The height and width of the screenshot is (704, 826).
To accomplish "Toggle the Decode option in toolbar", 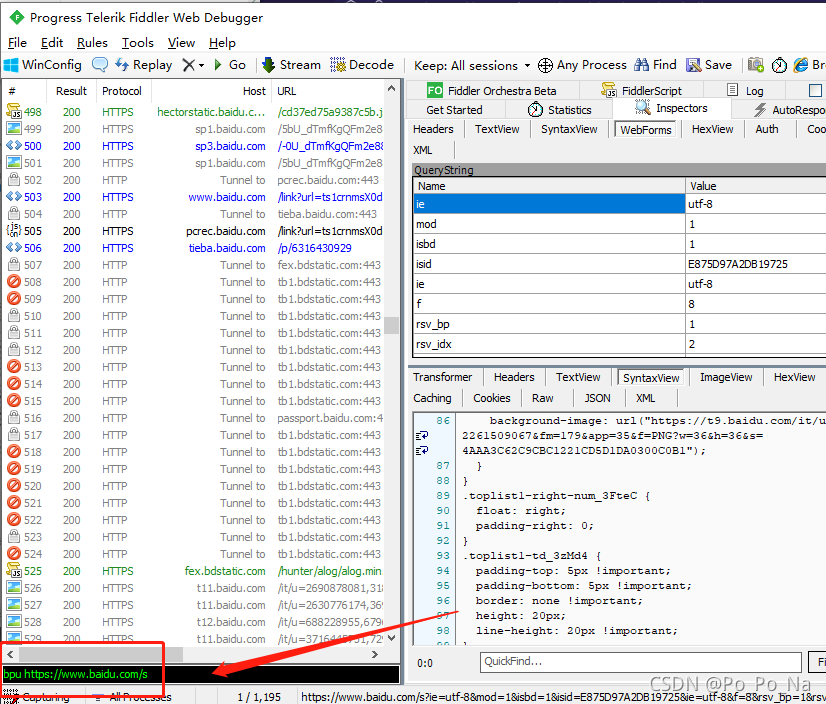I will [x=362, y=65].
